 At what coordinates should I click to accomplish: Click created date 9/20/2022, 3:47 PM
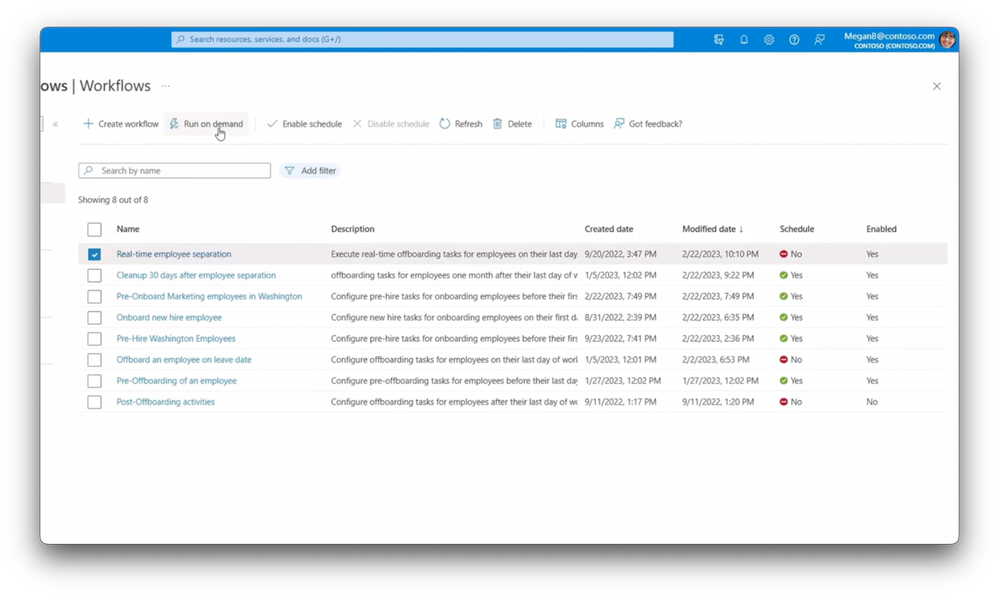coord(621,254)
